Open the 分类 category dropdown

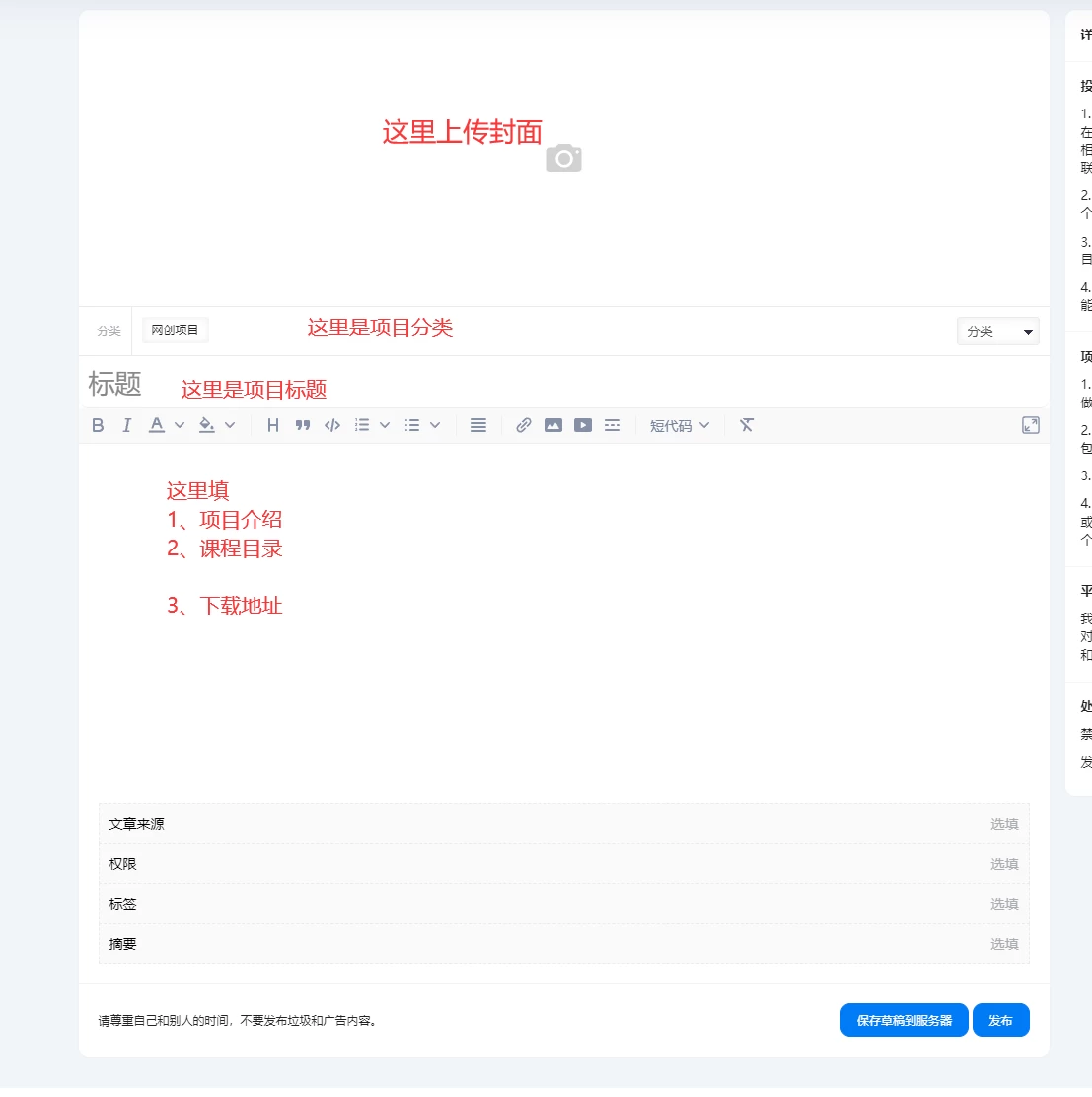pyautogui.click(x=997, y=330)
